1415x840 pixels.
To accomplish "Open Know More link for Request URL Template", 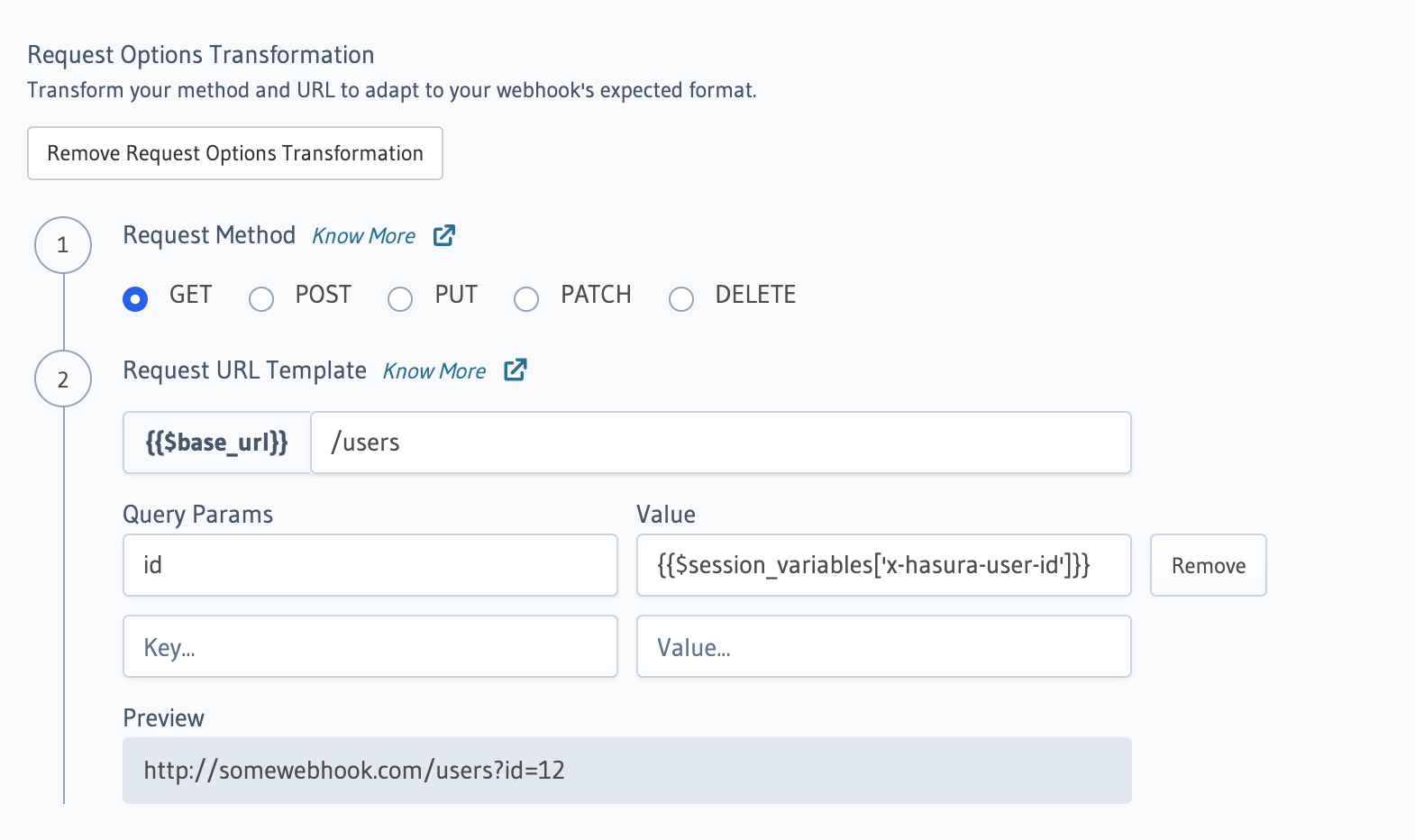I will [434, 371].
